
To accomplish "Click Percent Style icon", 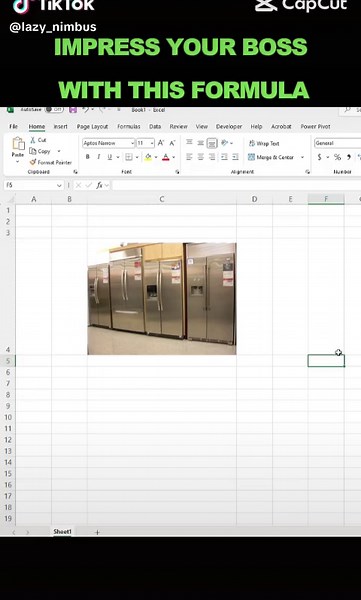I will 337,157.
